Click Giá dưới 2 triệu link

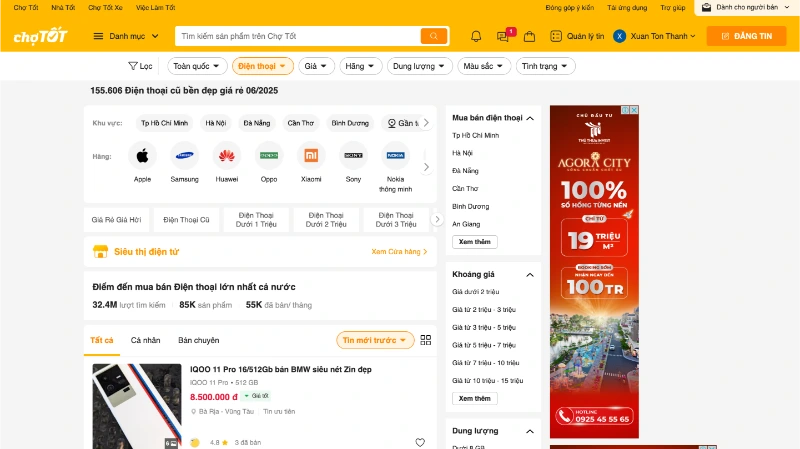pyautogui.click(x=476, y=292)
